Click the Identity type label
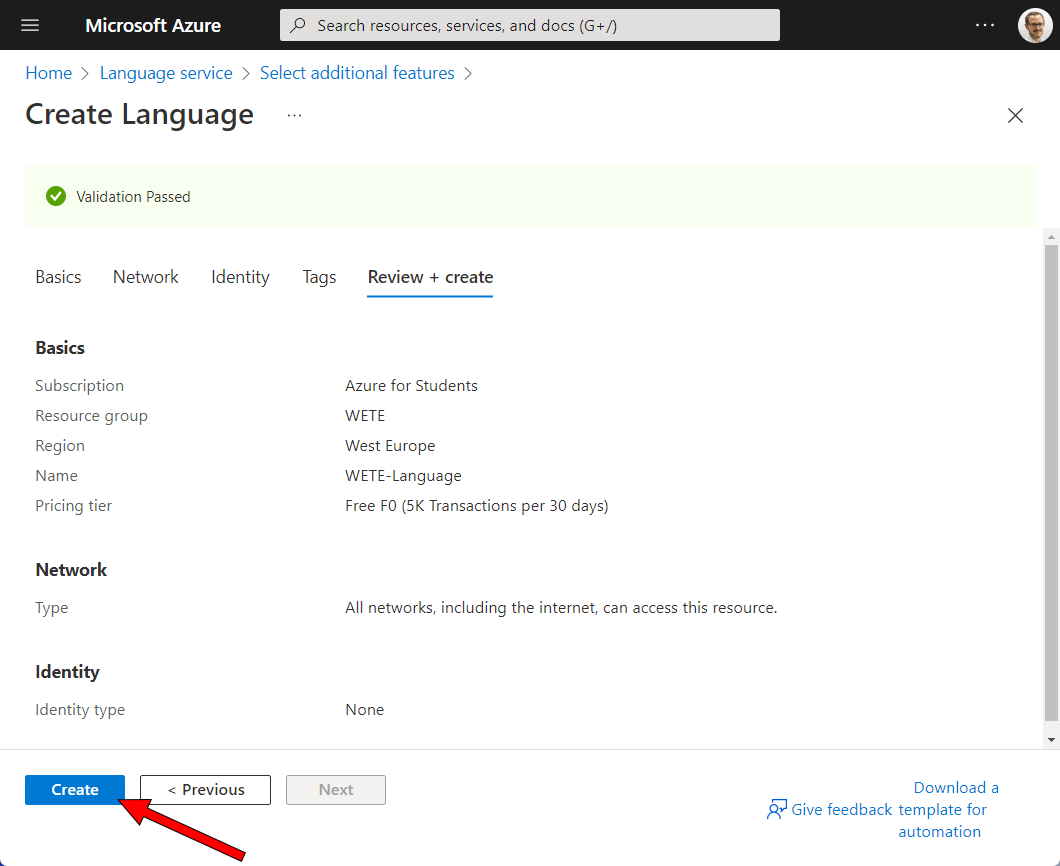This screenshot has height=866, width=1060. 80,710
